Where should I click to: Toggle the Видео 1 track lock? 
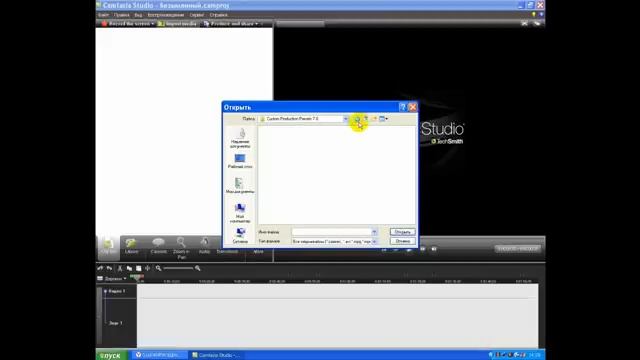click(105, 291)
